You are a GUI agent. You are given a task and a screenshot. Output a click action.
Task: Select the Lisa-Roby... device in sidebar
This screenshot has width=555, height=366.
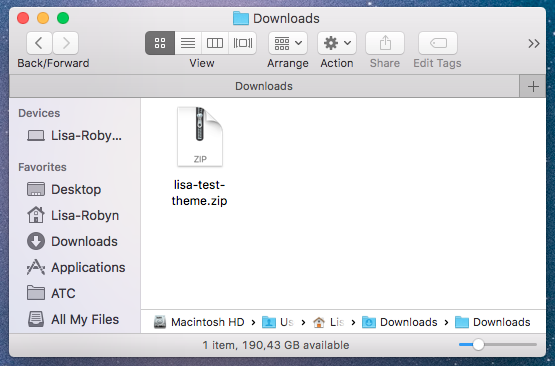(74, 136)
